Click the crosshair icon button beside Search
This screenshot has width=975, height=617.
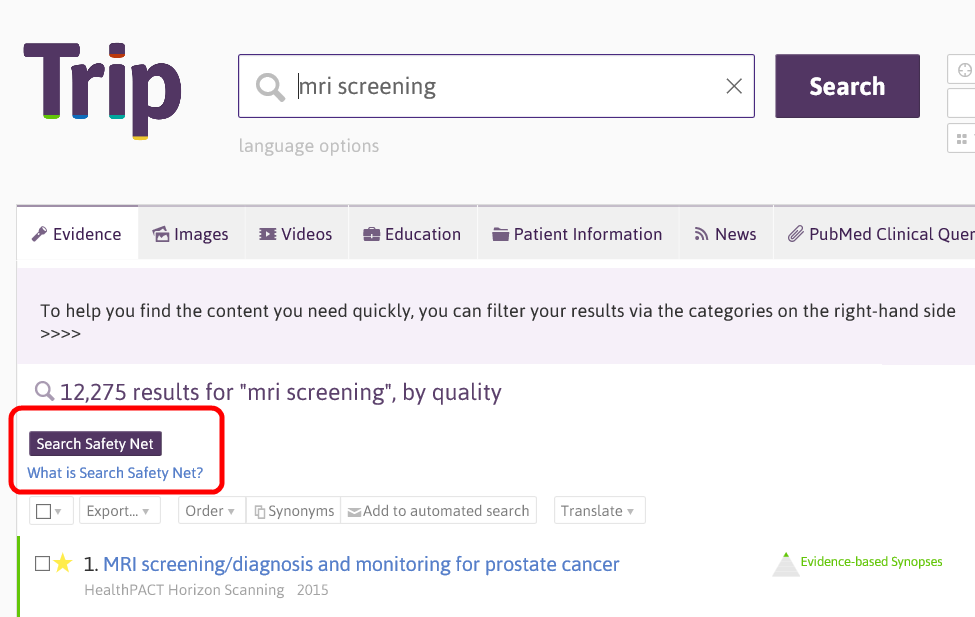964,70
